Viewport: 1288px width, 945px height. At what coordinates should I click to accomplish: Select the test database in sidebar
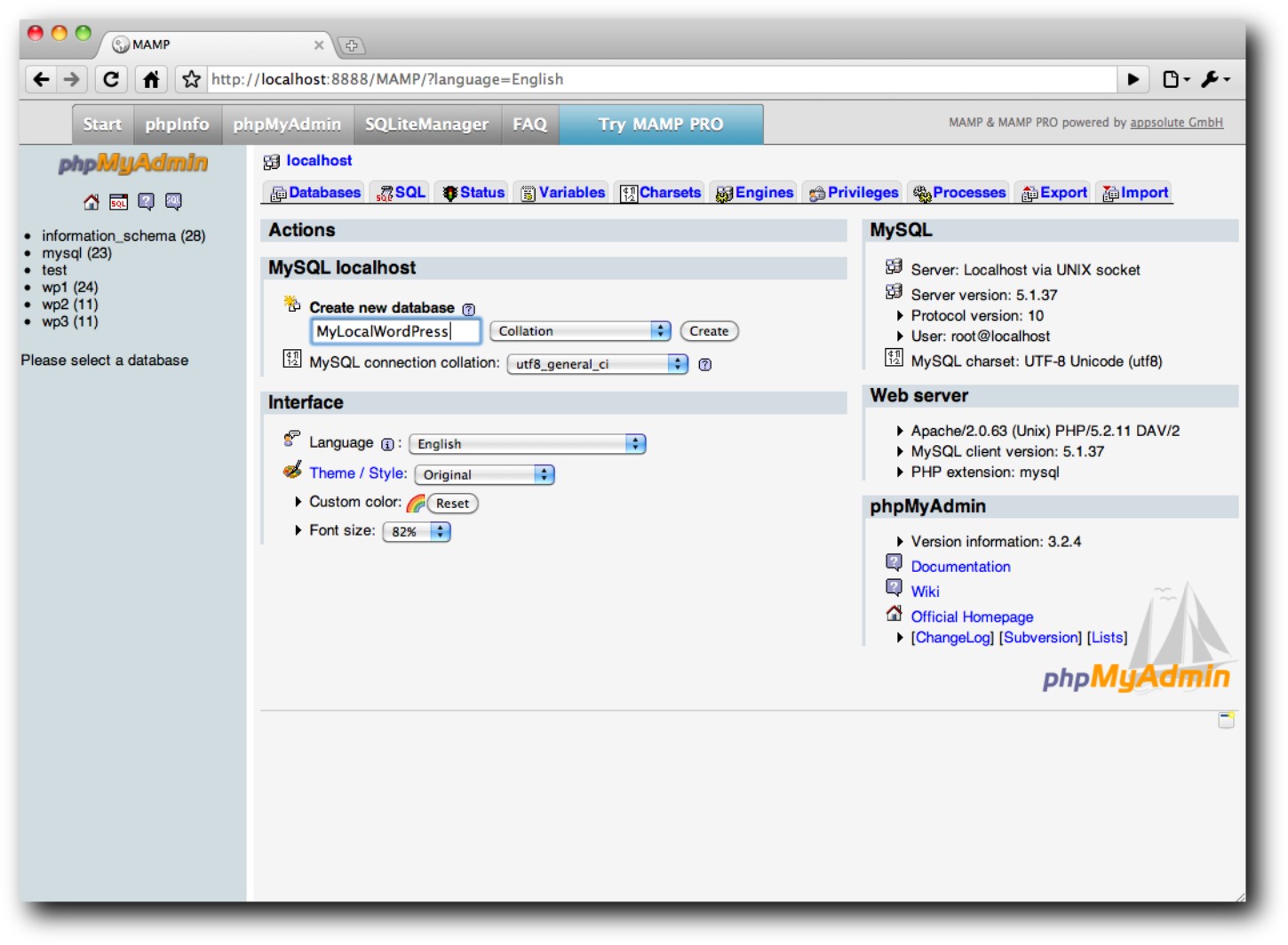click(54, 271)
